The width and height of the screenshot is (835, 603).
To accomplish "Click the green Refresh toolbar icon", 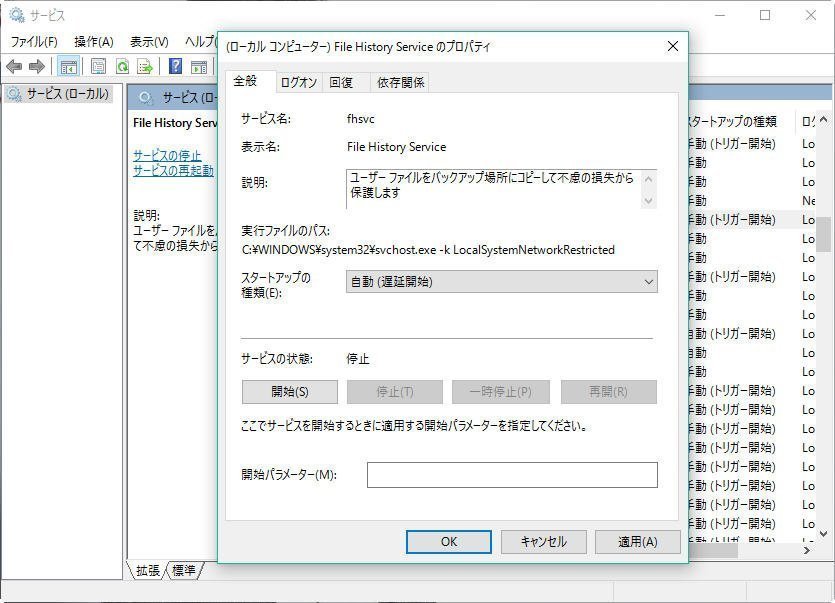I will click(123, 67).
